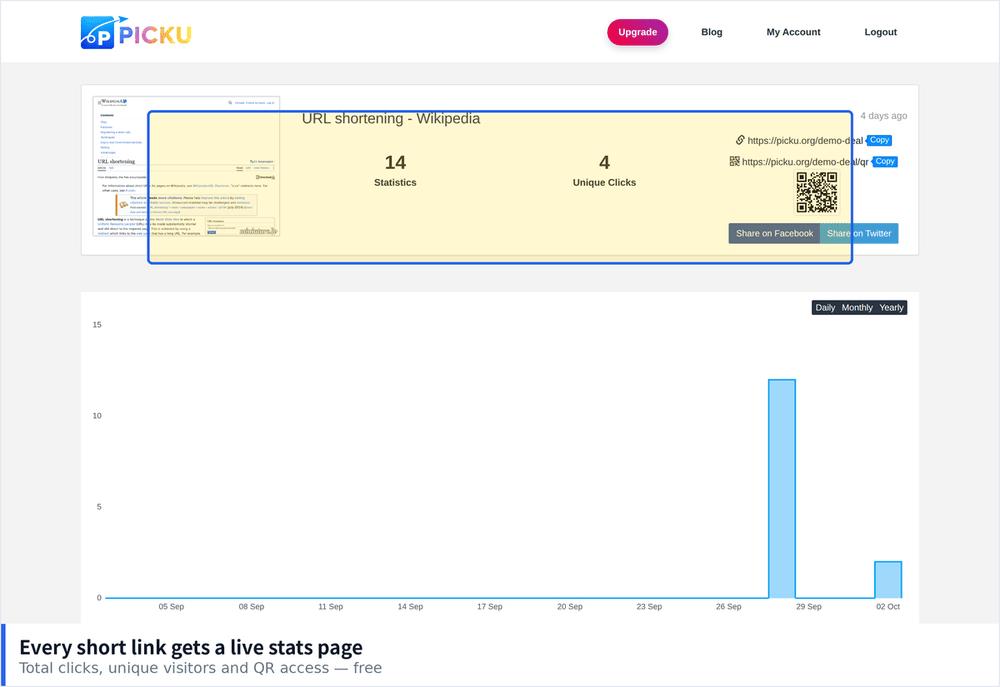Click the chain link icon beside short URL

coord(740,140)
